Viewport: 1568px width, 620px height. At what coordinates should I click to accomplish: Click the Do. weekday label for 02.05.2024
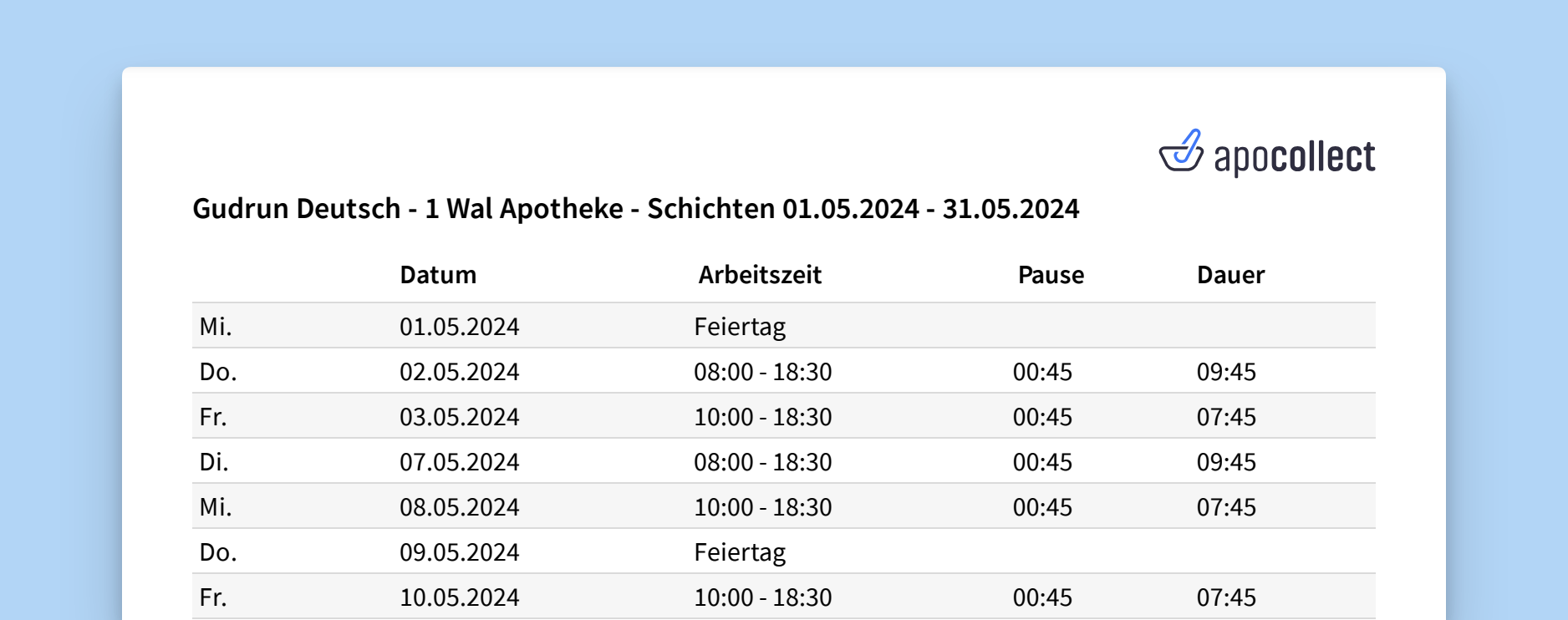(218, 372)
